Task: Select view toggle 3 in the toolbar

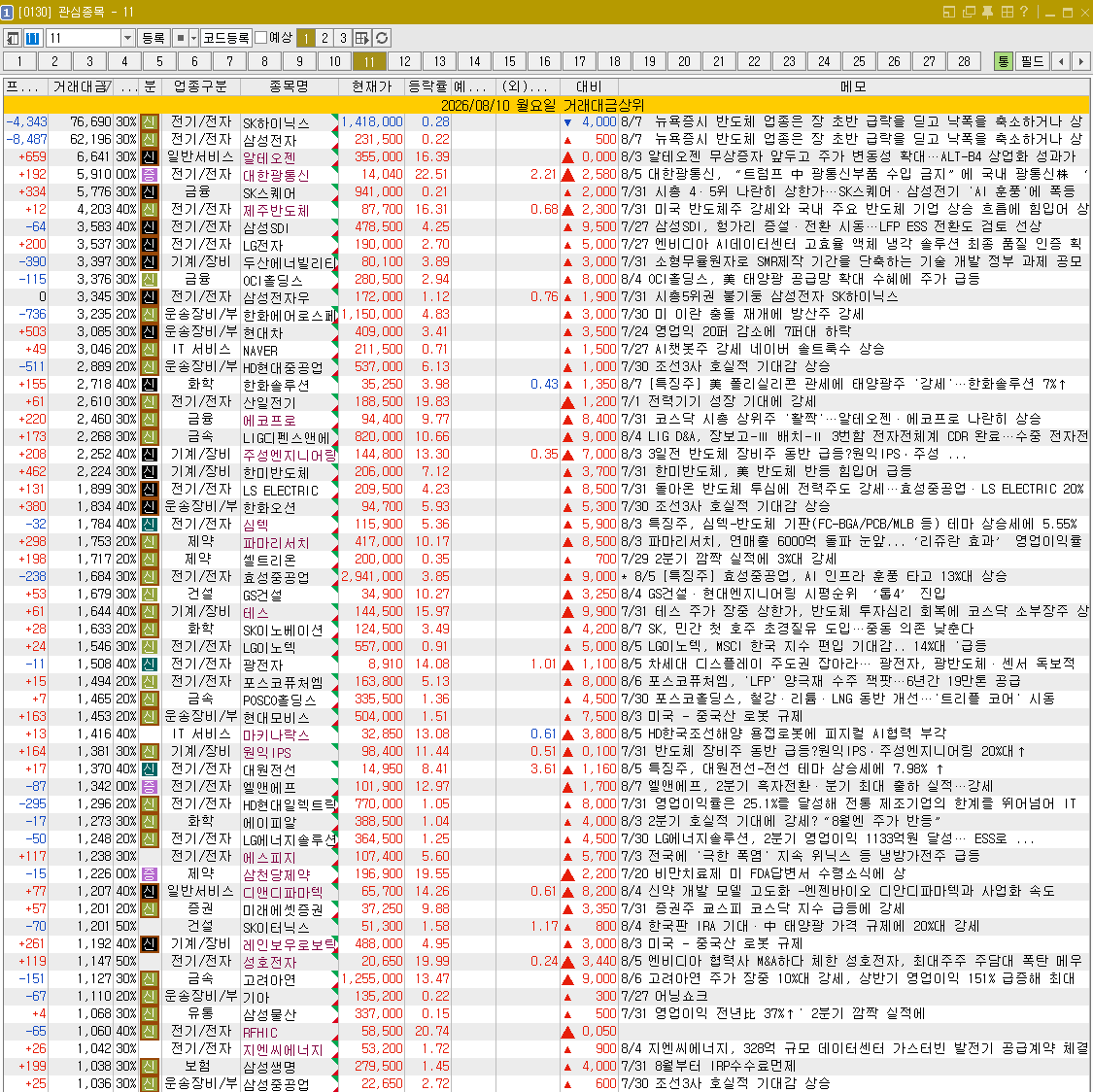Action: 342,38
